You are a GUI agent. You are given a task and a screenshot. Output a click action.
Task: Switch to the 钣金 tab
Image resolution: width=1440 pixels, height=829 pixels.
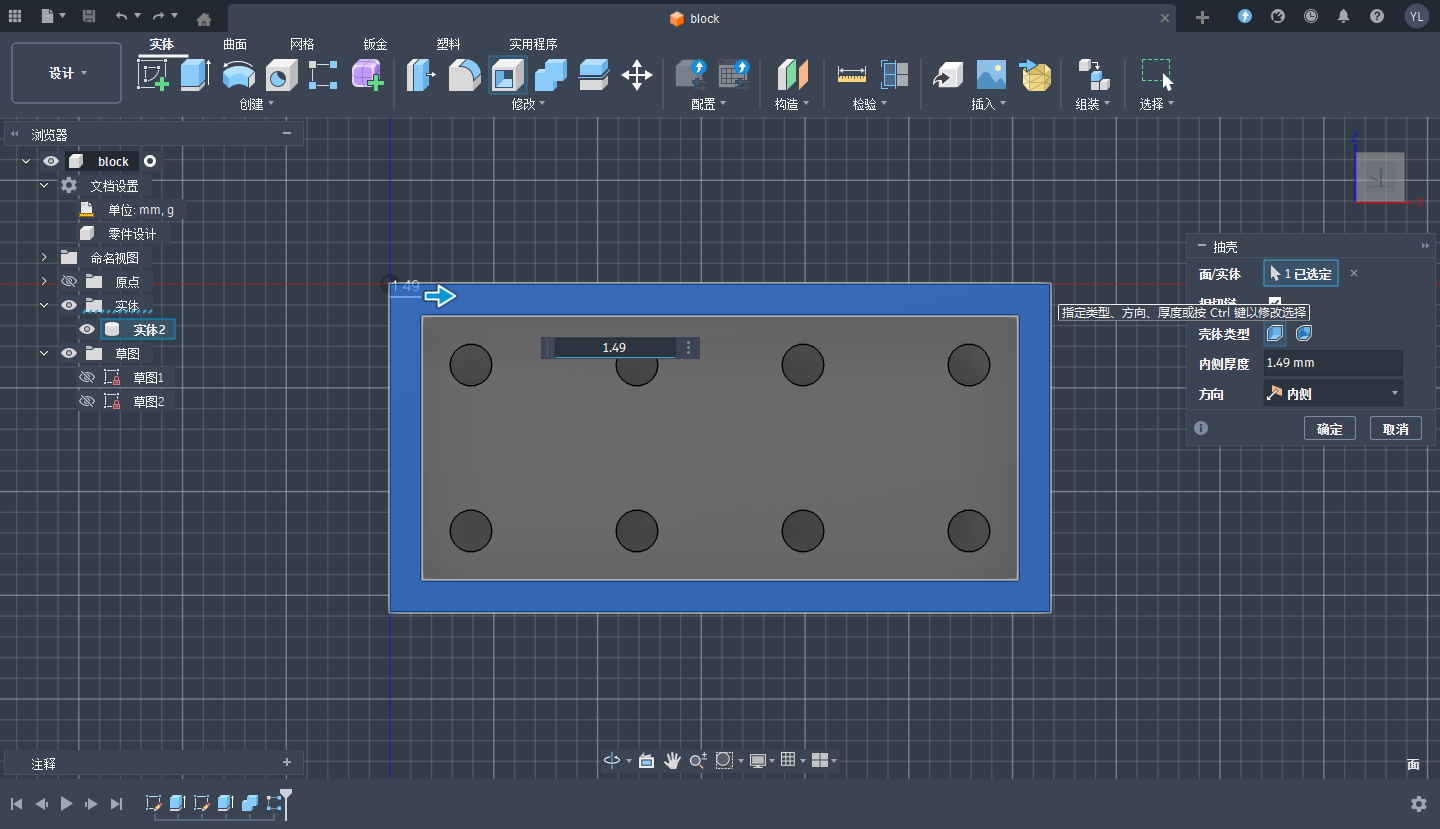pyautogui.click(x=376, y=44)
